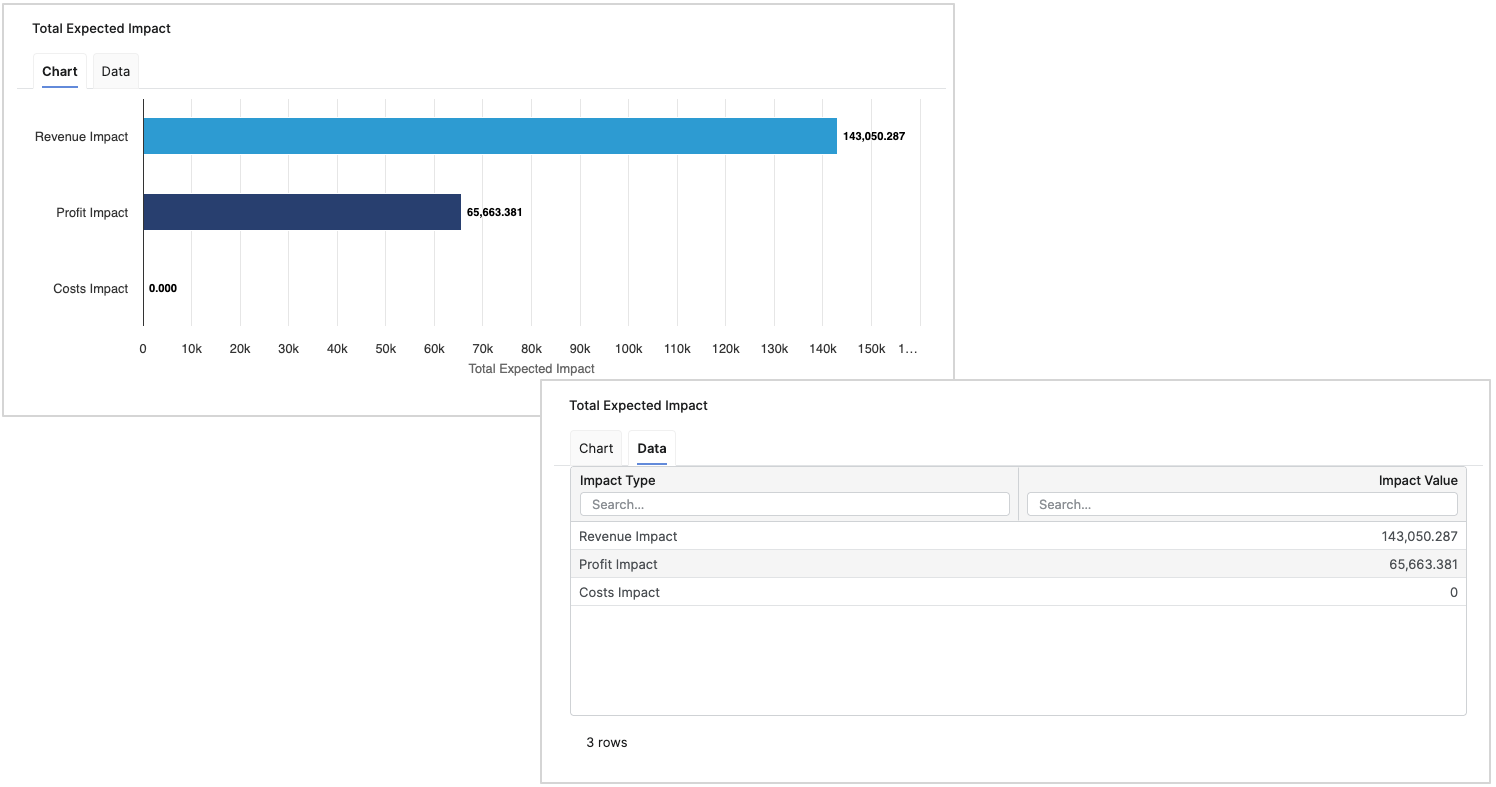Click the Costs Impact axis label in chart

click(91, 289)
